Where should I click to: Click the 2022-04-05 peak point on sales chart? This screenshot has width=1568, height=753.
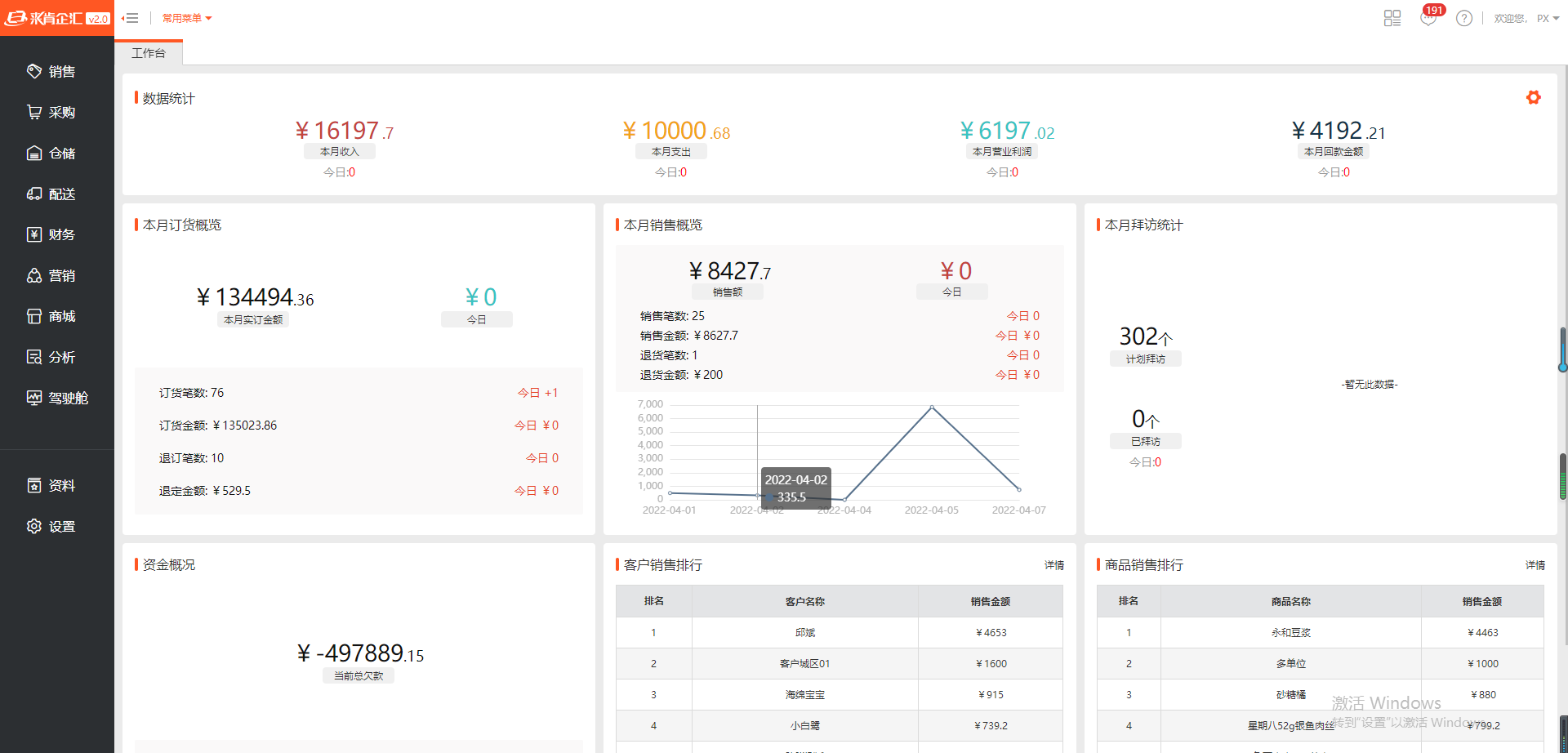(932, 407)
